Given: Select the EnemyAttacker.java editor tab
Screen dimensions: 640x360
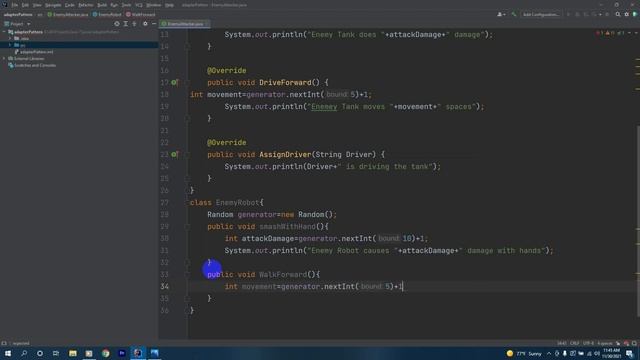Looking at the screenshot, I should [185, 24].
